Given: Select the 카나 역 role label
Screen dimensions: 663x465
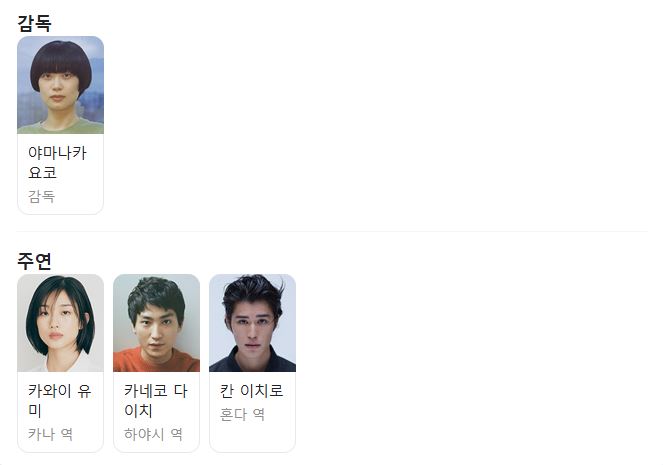Looking at the screenshot, I should click(x=50, y=434).
